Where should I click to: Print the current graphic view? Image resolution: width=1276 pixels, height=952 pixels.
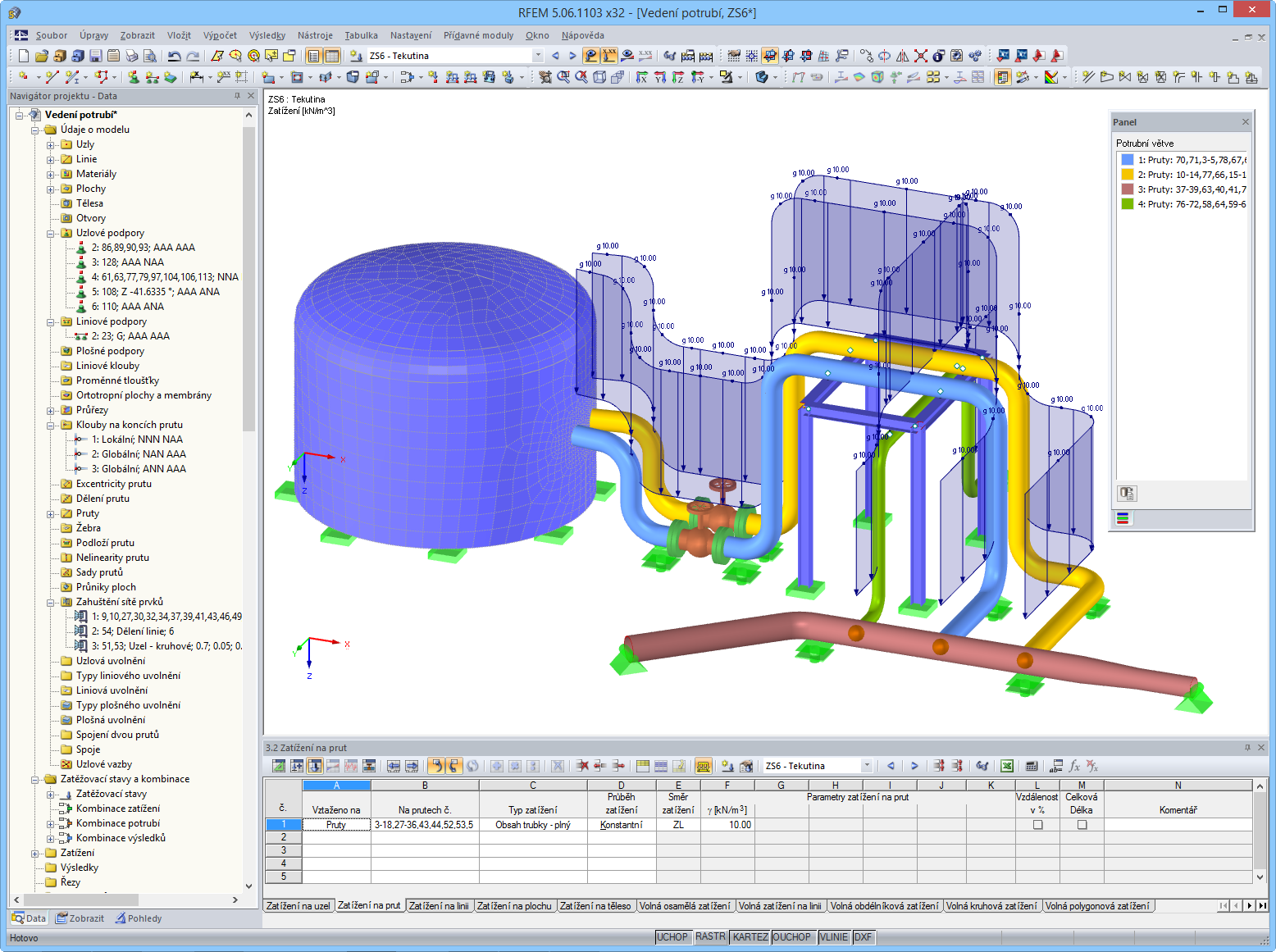pos(131,56)
